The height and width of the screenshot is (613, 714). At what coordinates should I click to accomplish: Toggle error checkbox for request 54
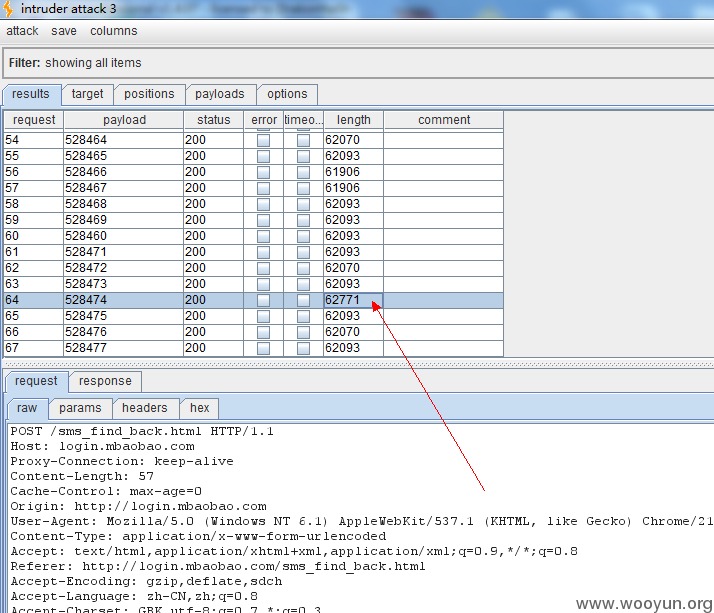(x=263, y=140)
